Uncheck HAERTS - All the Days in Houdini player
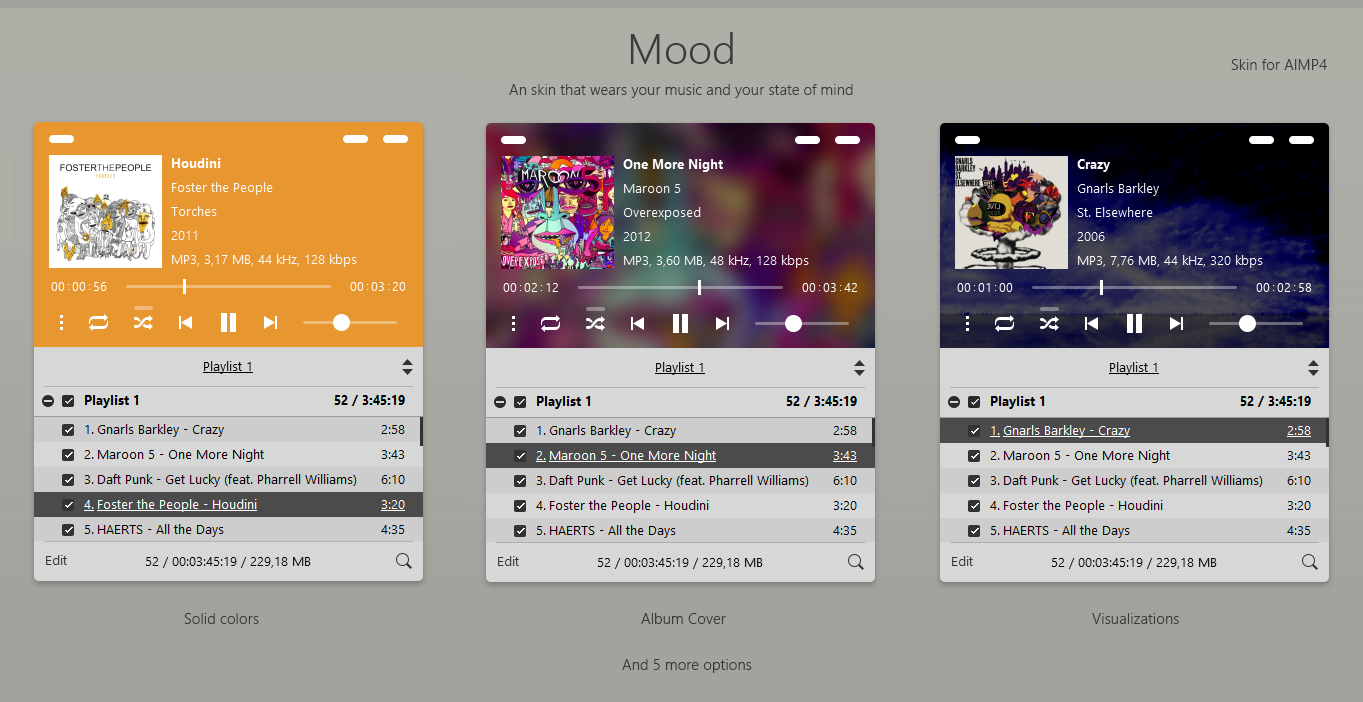This screenshot has width=1363, height=702. point(68,530)
